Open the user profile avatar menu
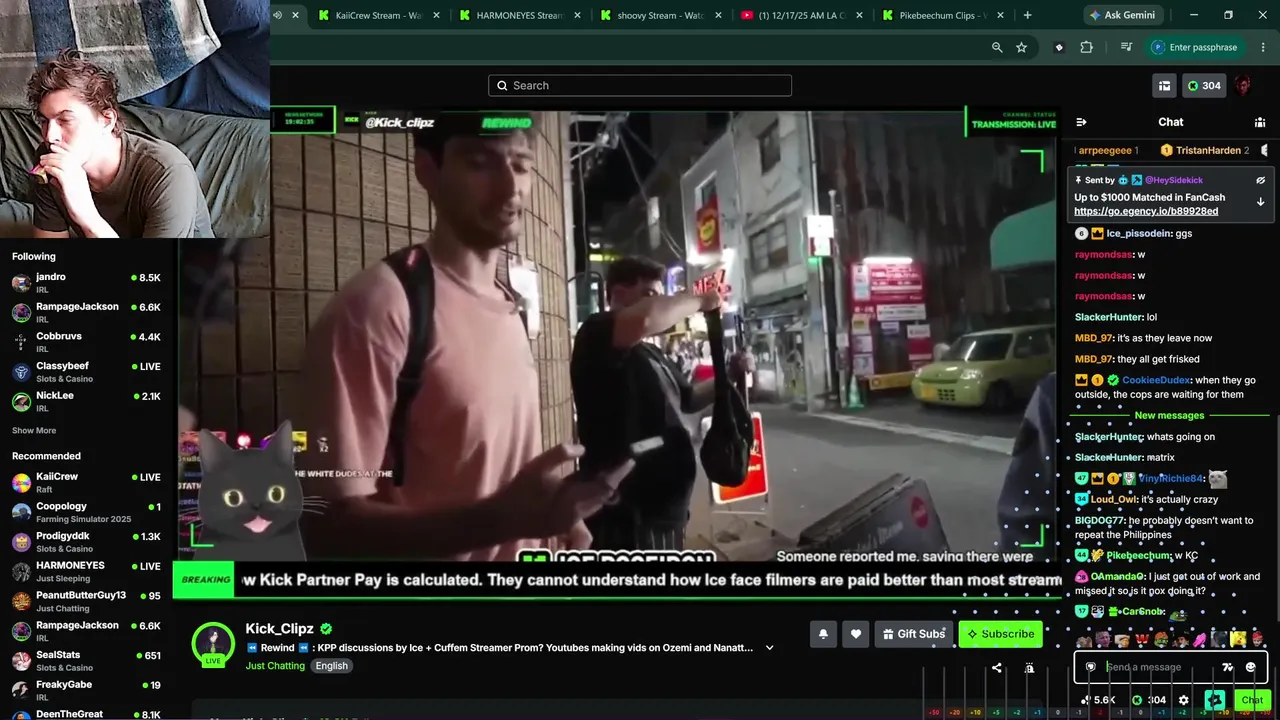This screenshot has width=1280, height=720. 1243,86
